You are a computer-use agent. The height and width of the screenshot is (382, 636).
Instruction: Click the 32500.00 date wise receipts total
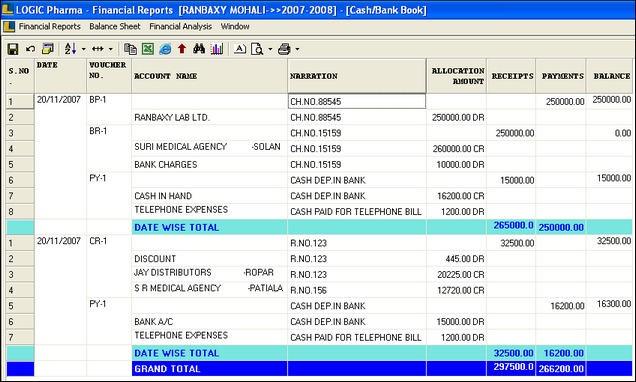point(514,353)
